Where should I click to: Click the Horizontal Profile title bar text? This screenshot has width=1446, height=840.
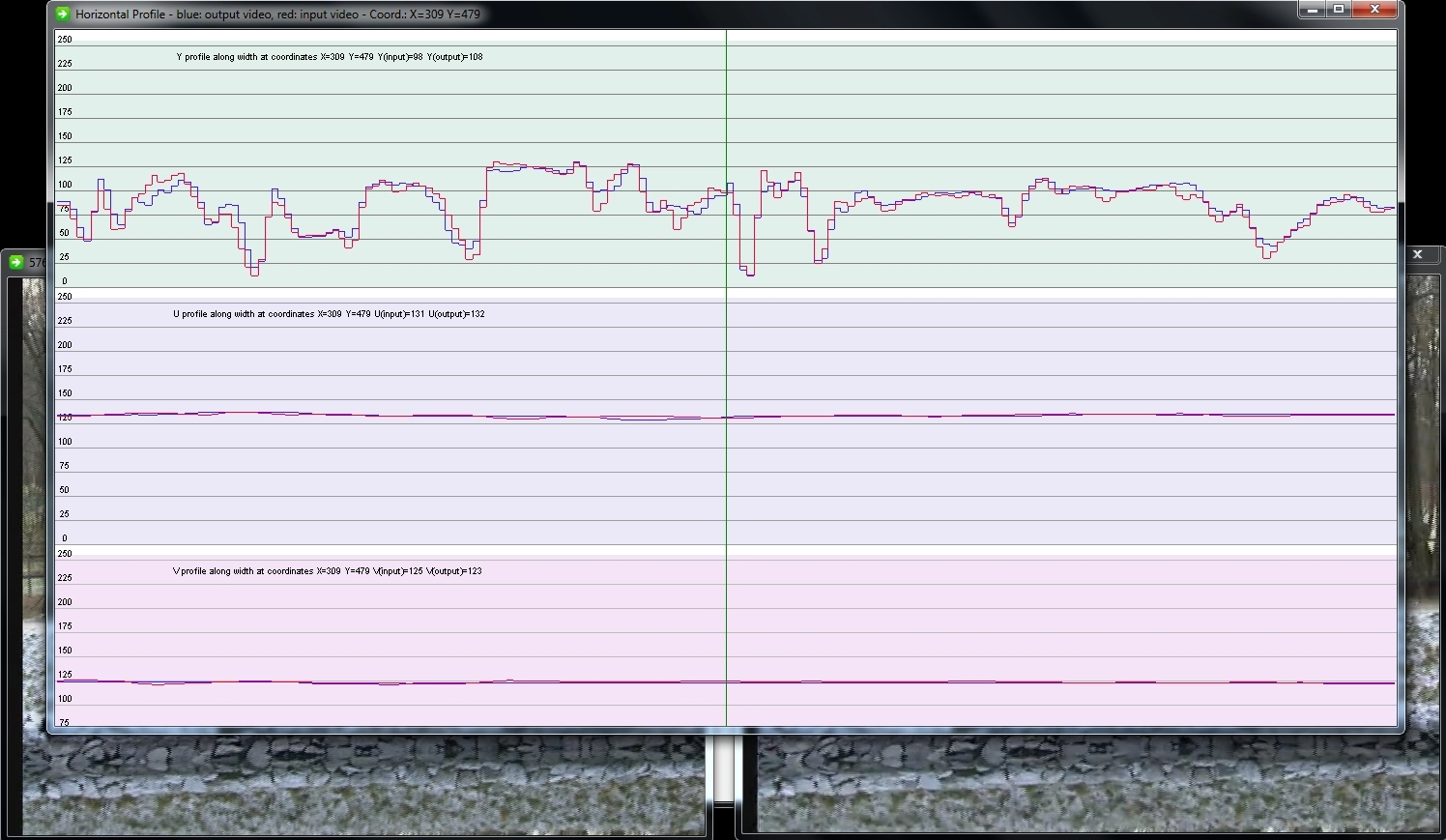(x=277, y=14)
